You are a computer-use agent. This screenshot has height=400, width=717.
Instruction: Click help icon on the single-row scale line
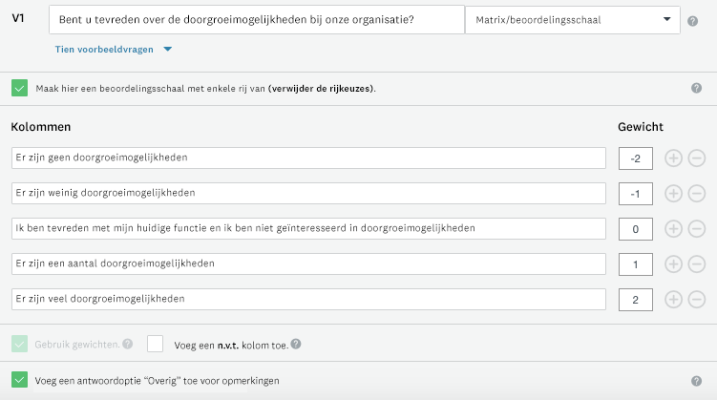coord(696,88)
